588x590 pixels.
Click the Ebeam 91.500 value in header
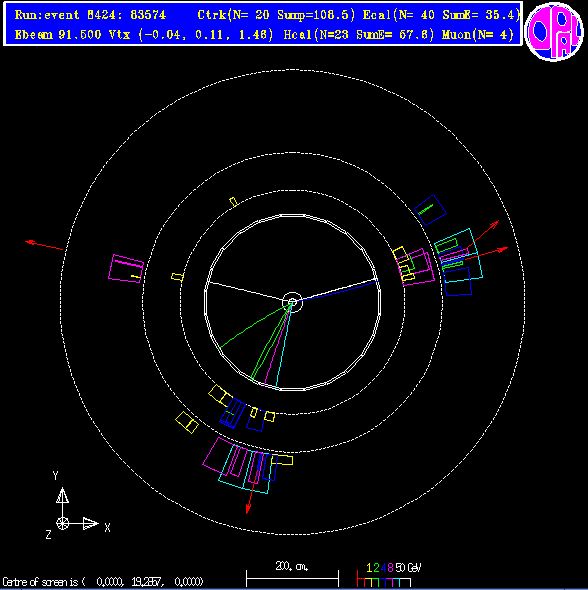click(58, 35)
